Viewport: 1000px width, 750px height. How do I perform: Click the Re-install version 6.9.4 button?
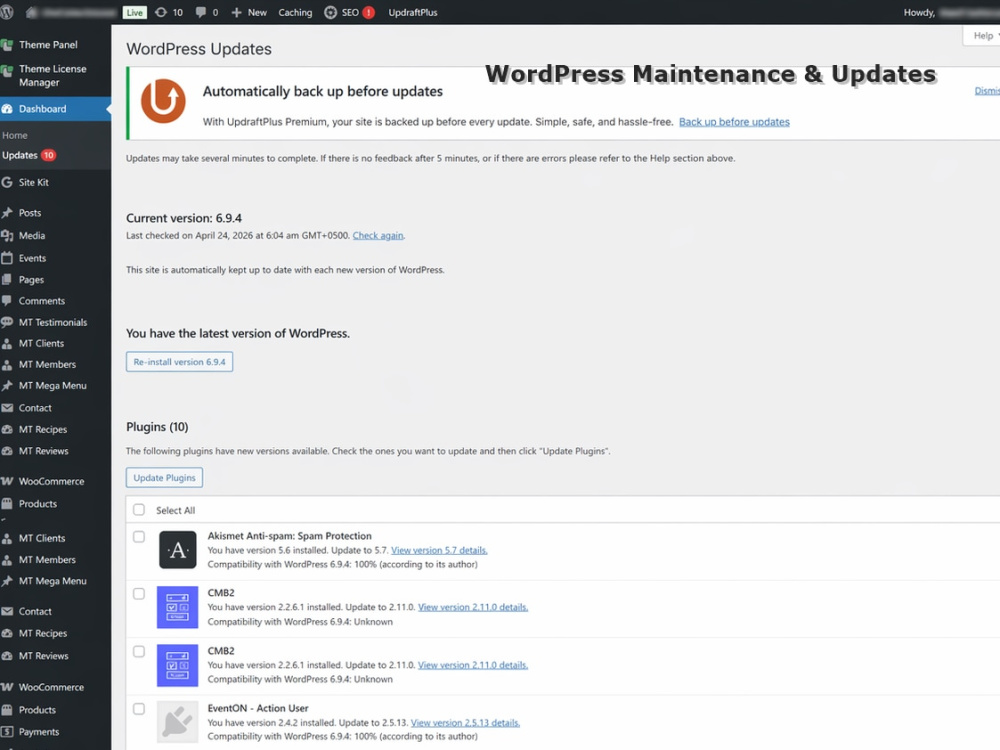point(179,362)
